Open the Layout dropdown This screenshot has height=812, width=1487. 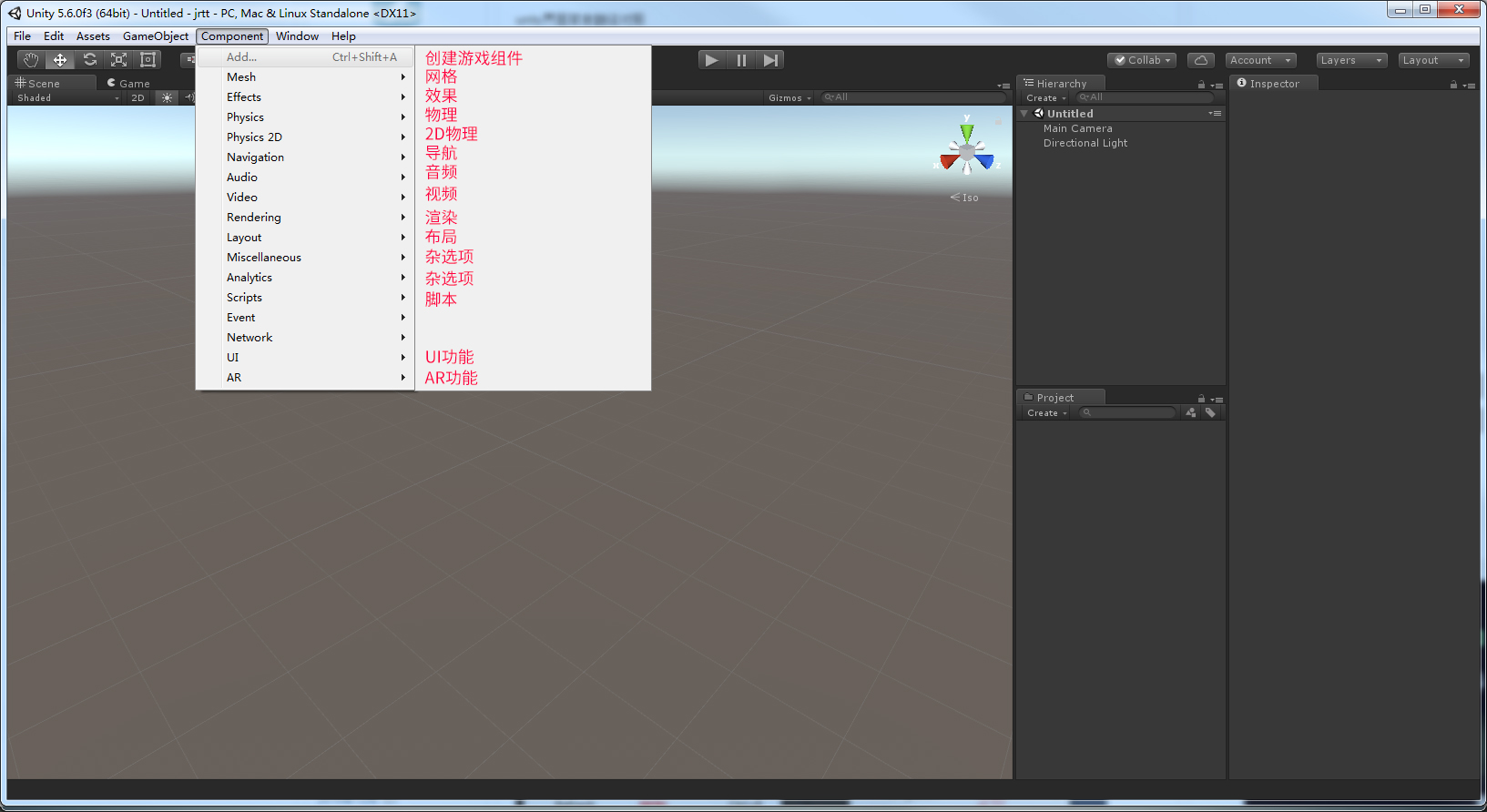(x=1433, y=60)
